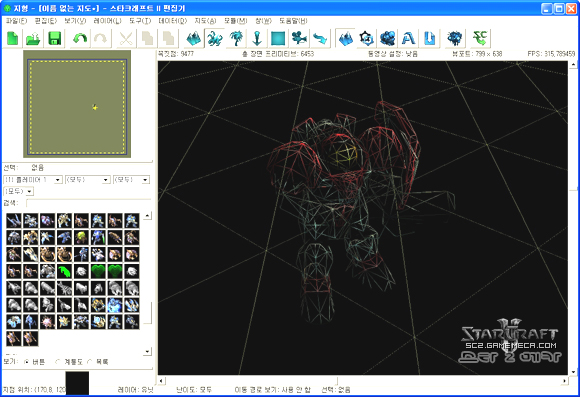This screenshot has height=397, width=580.
Task: Click the Open map folder icon
Action: (33, 38)
